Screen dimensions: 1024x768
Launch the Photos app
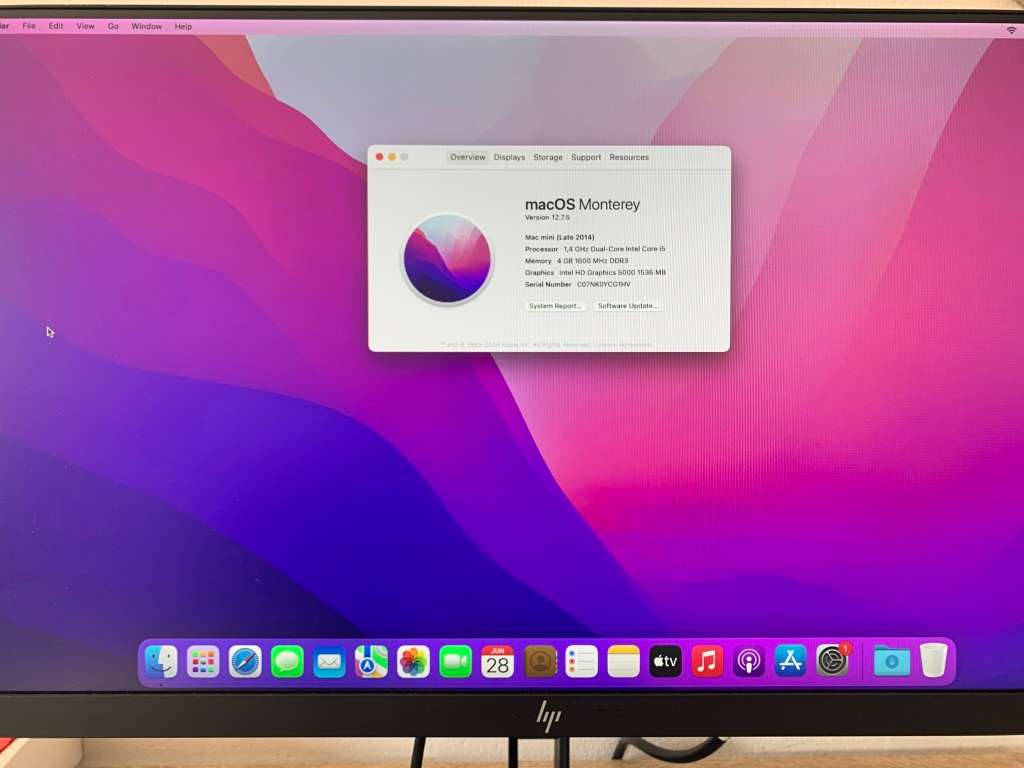point(413,661)
